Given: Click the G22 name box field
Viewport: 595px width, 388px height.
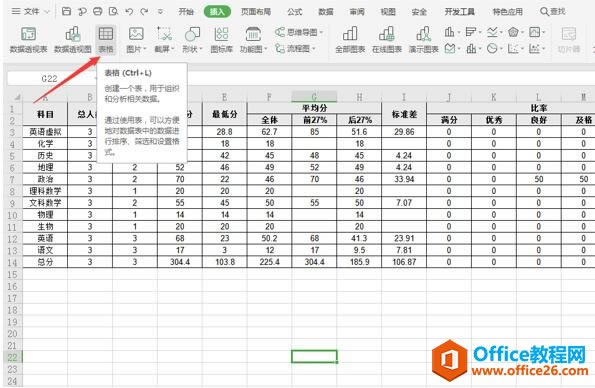Looking at the screenshot, I should 49,79.
